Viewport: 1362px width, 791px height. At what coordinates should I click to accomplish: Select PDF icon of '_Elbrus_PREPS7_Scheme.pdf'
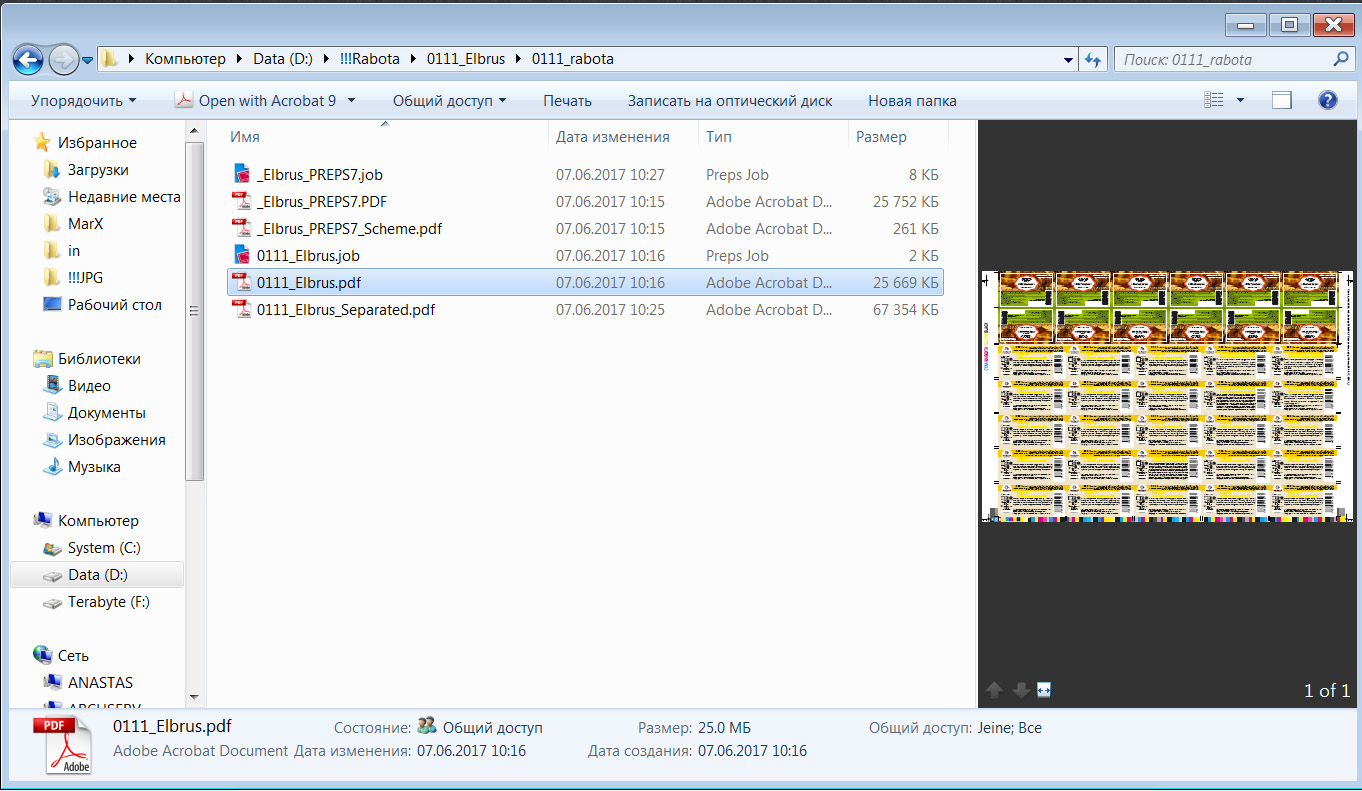241,229
